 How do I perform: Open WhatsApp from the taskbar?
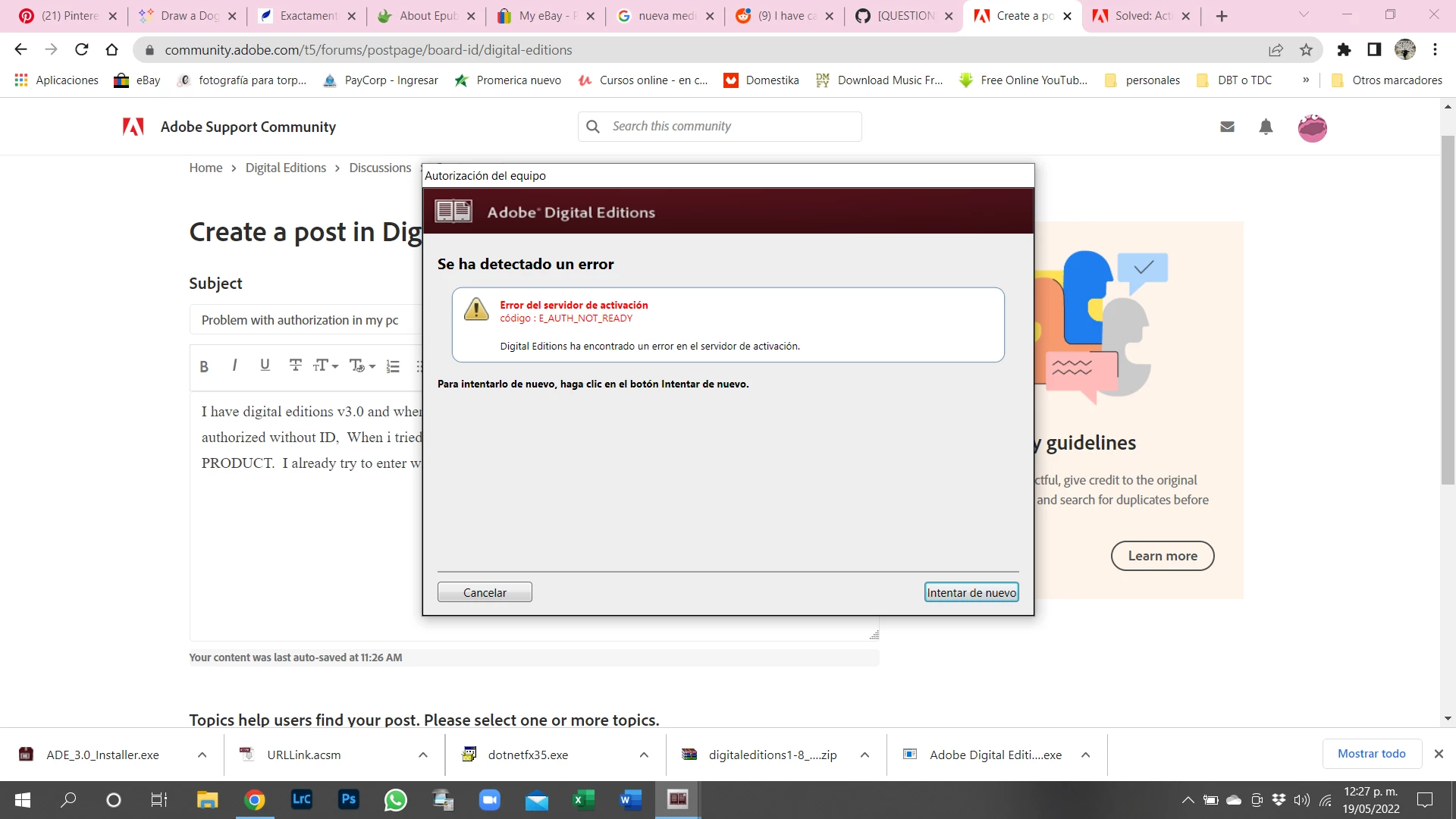tap(395, 799)
